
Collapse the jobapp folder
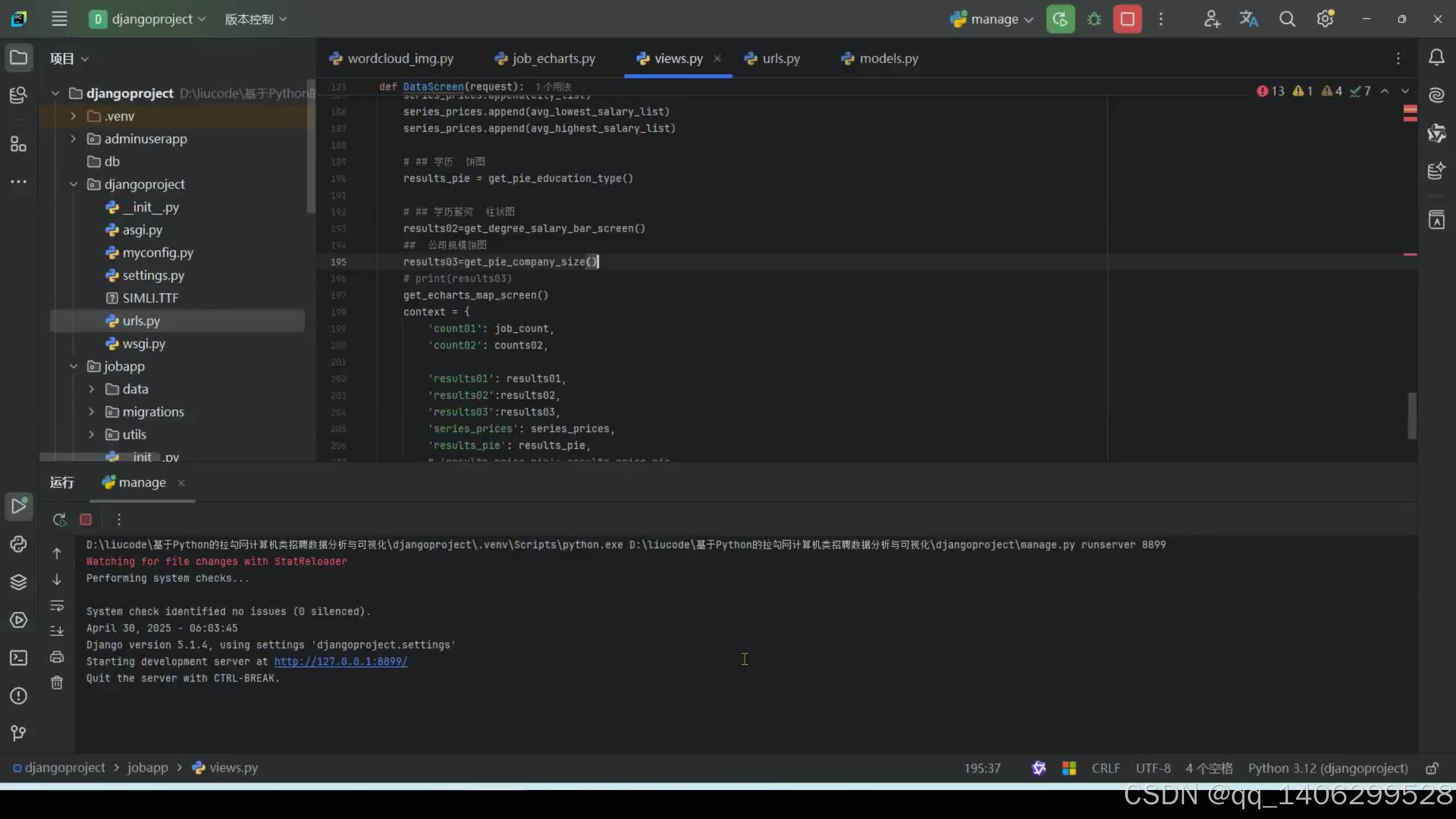click(73, 366)
